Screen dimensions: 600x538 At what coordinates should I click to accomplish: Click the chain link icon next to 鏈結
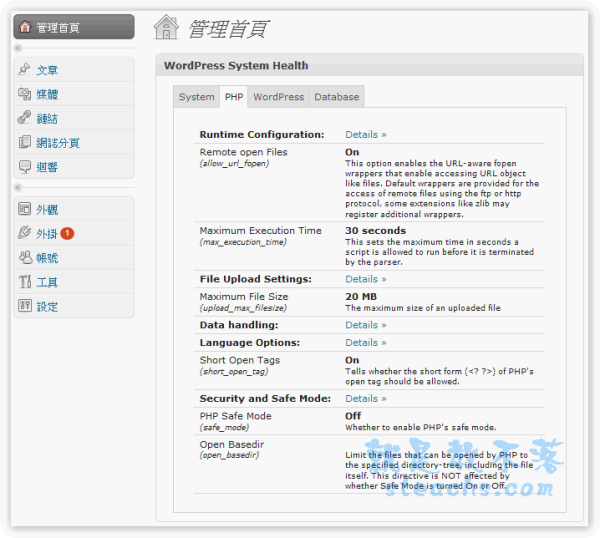(x=24, y=117)
